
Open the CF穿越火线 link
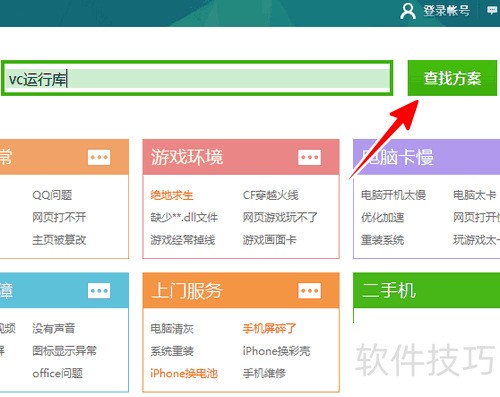271,195
